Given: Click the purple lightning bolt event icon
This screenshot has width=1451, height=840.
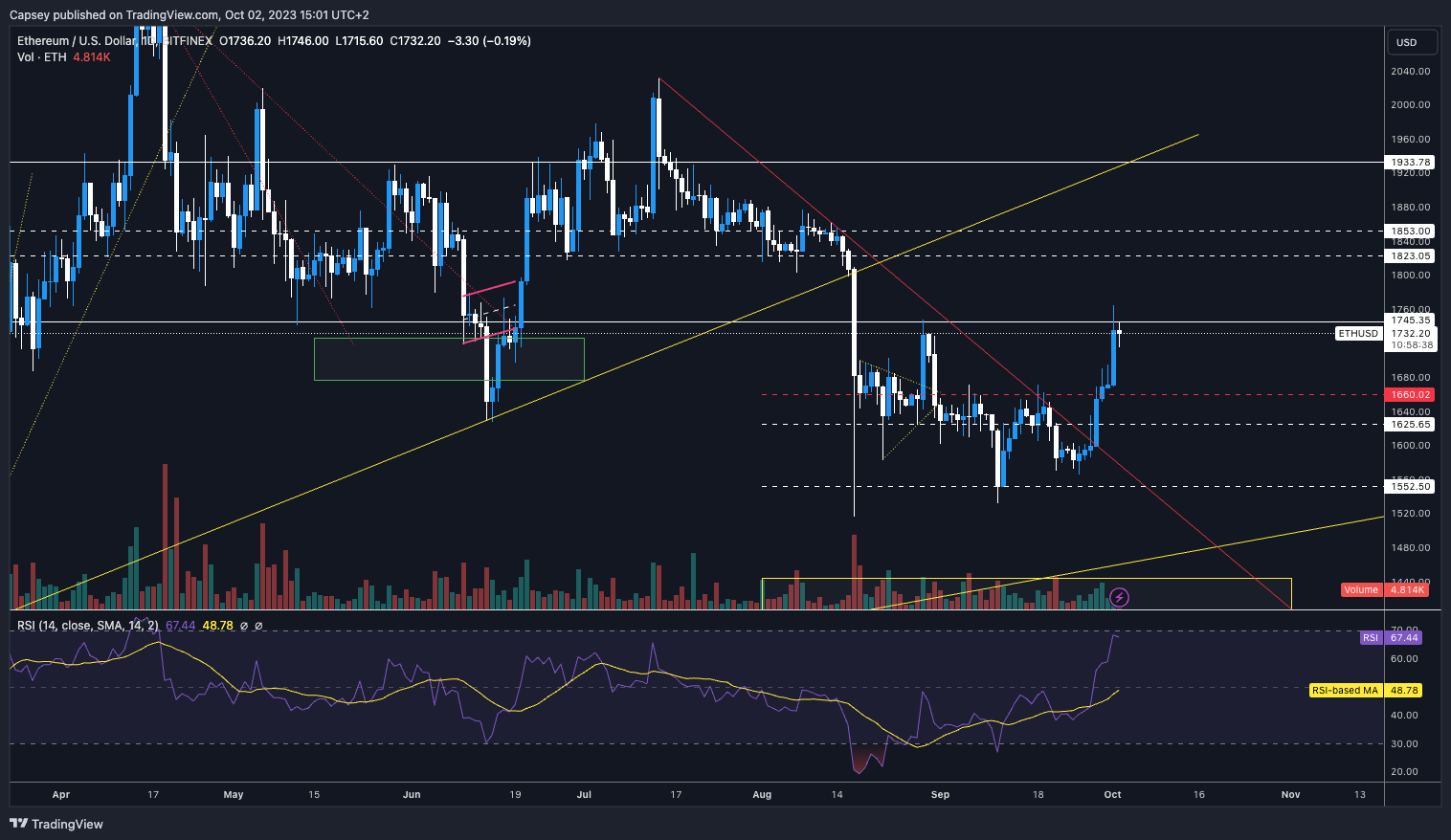Looking at the screenshot, I should click(1119, 598).
